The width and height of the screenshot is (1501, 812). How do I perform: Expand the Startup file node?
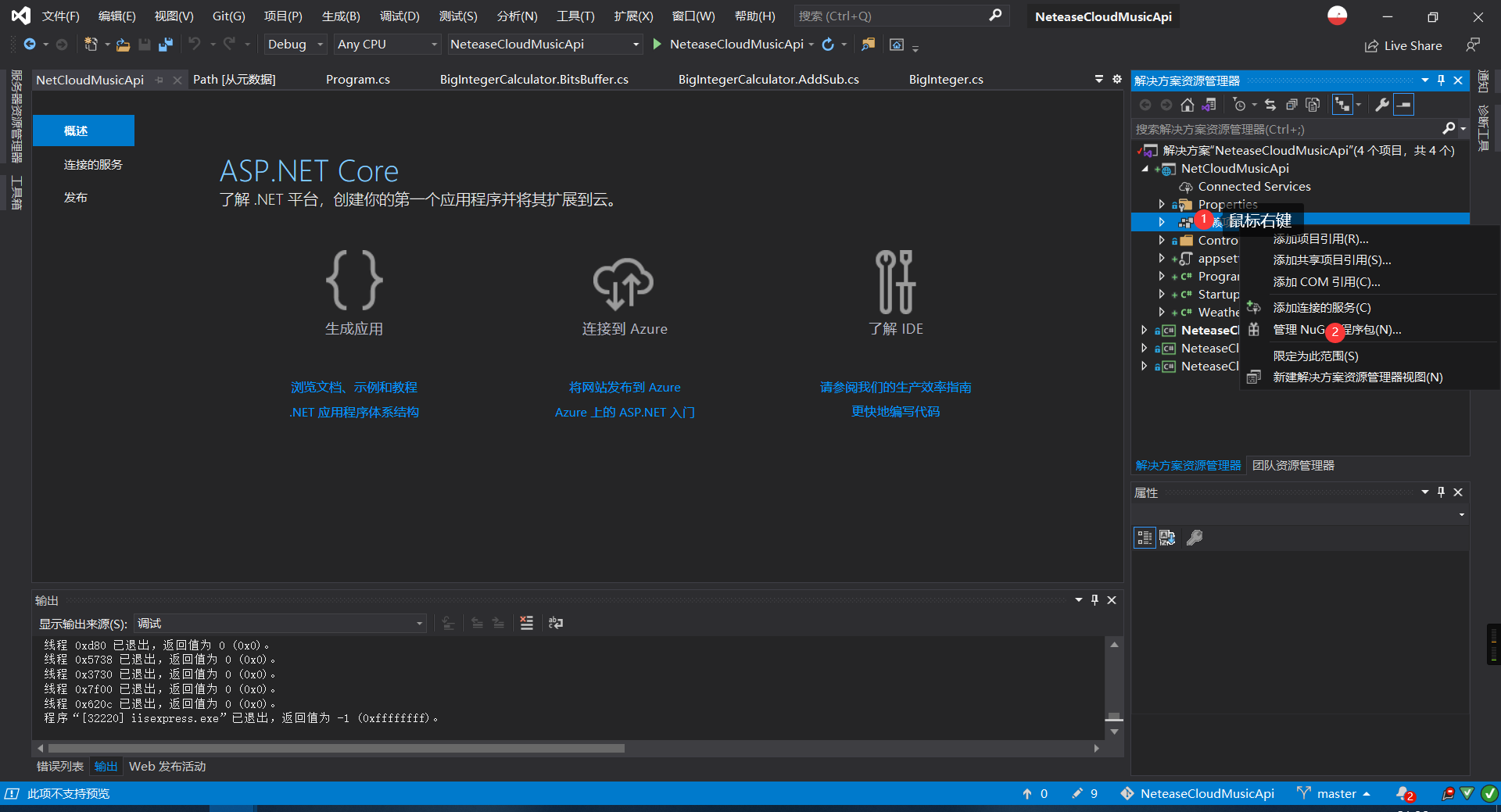coord(1162,294)
